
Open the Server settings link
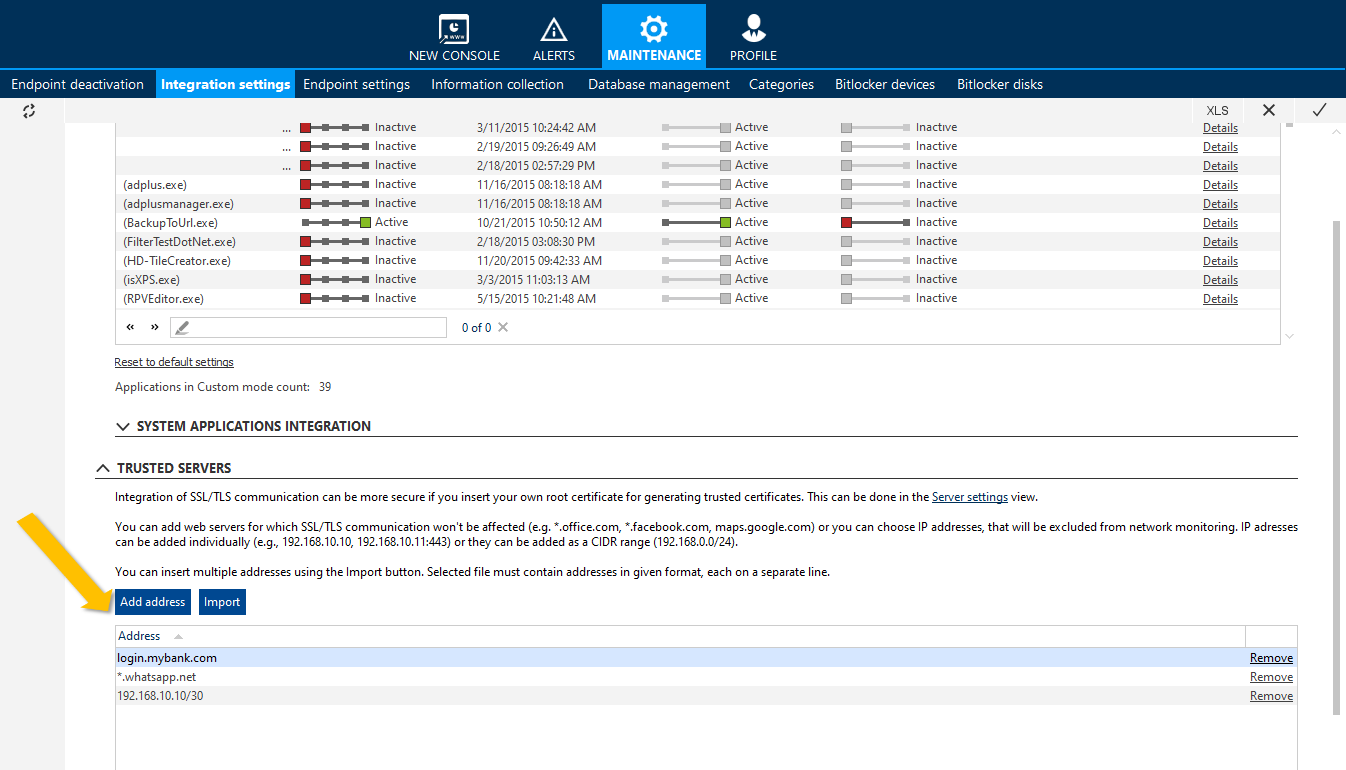click(x=969, y=496)
